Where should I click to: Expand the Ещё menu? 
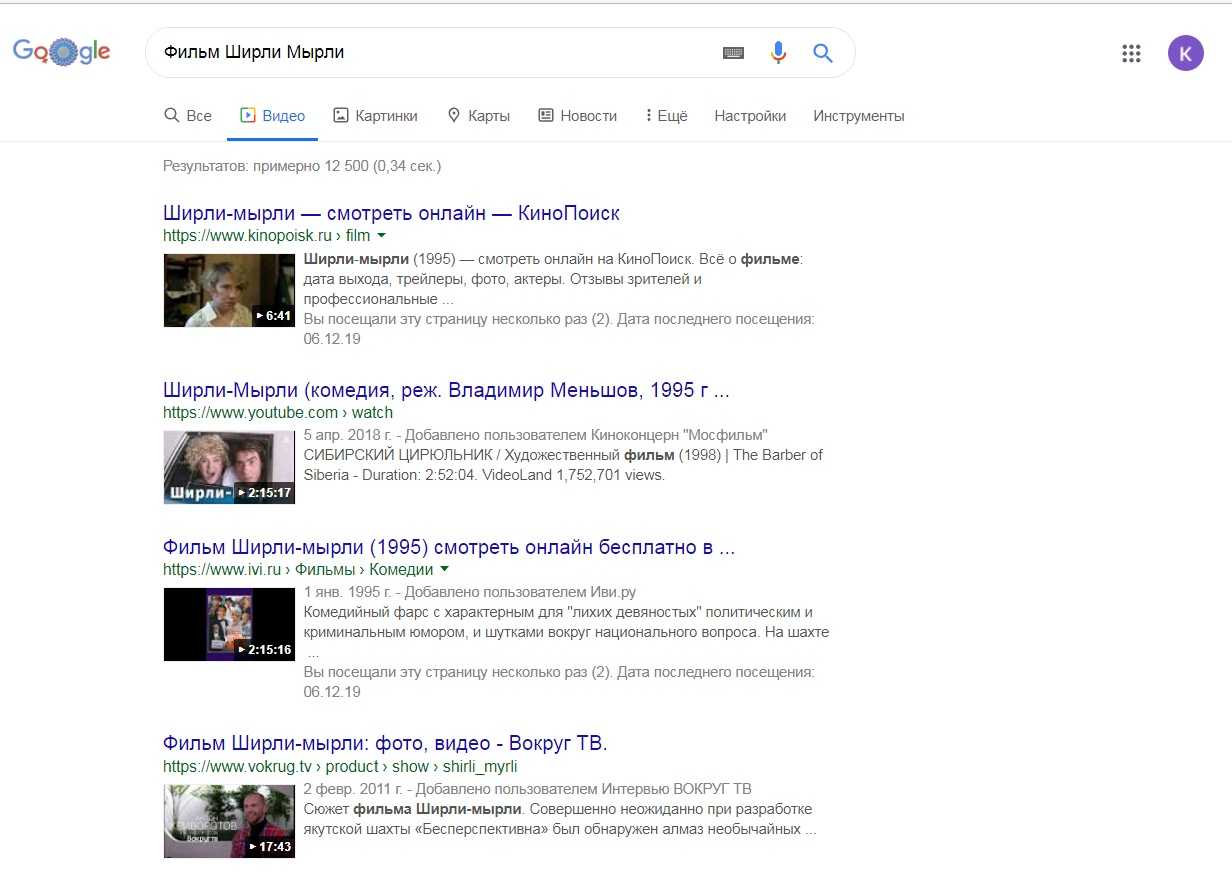[666, 116]
